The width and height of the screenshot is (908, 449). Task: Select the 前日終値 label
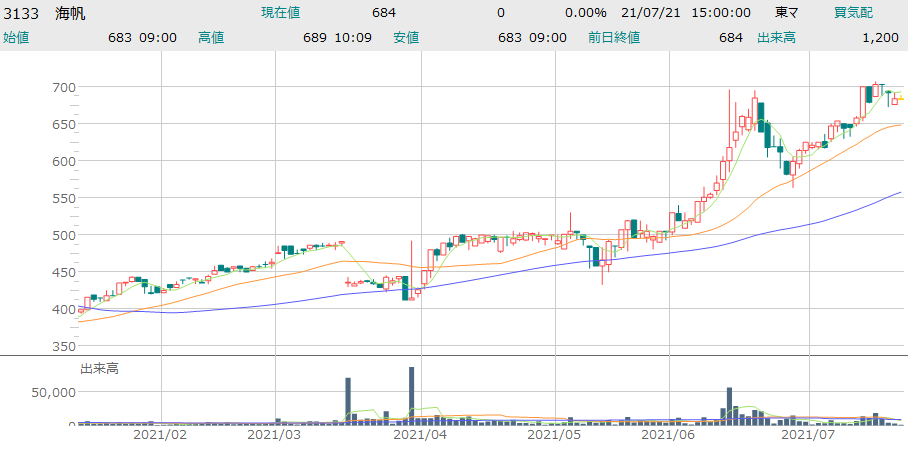coord(614,37)
